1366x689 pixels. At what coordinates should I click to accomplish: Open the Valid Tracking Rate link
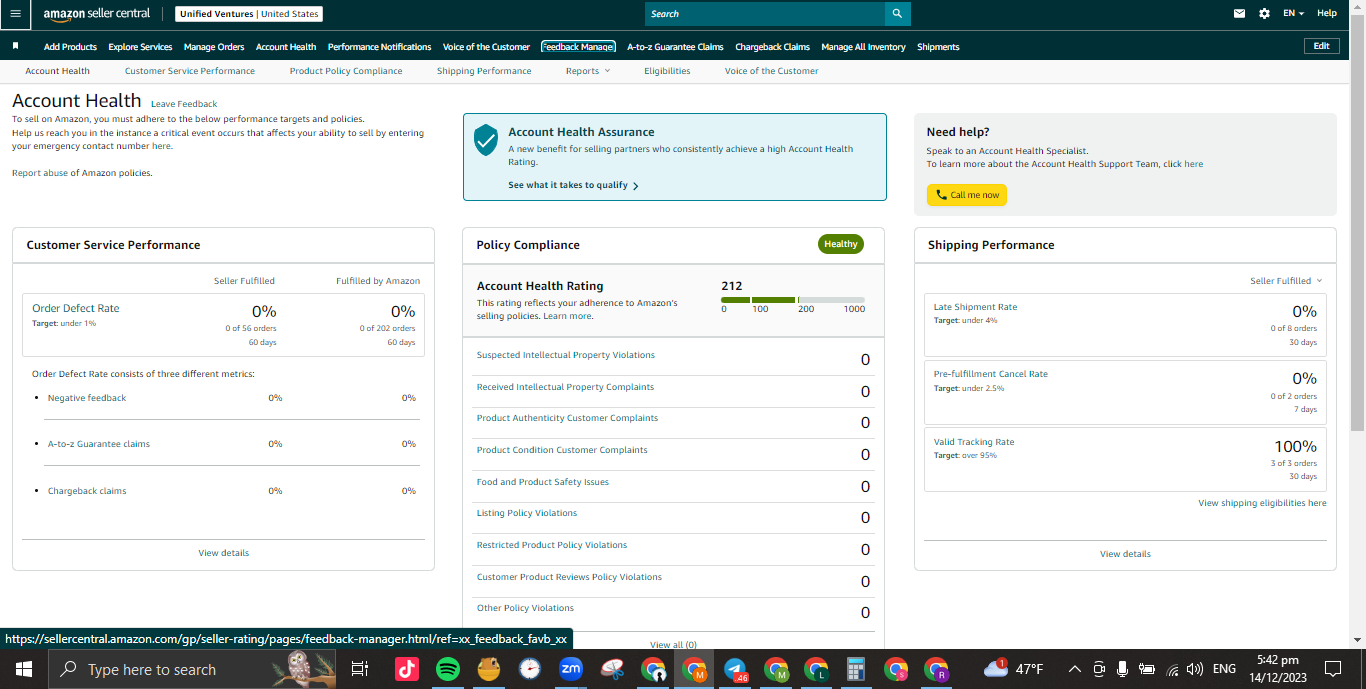point(974,442)
